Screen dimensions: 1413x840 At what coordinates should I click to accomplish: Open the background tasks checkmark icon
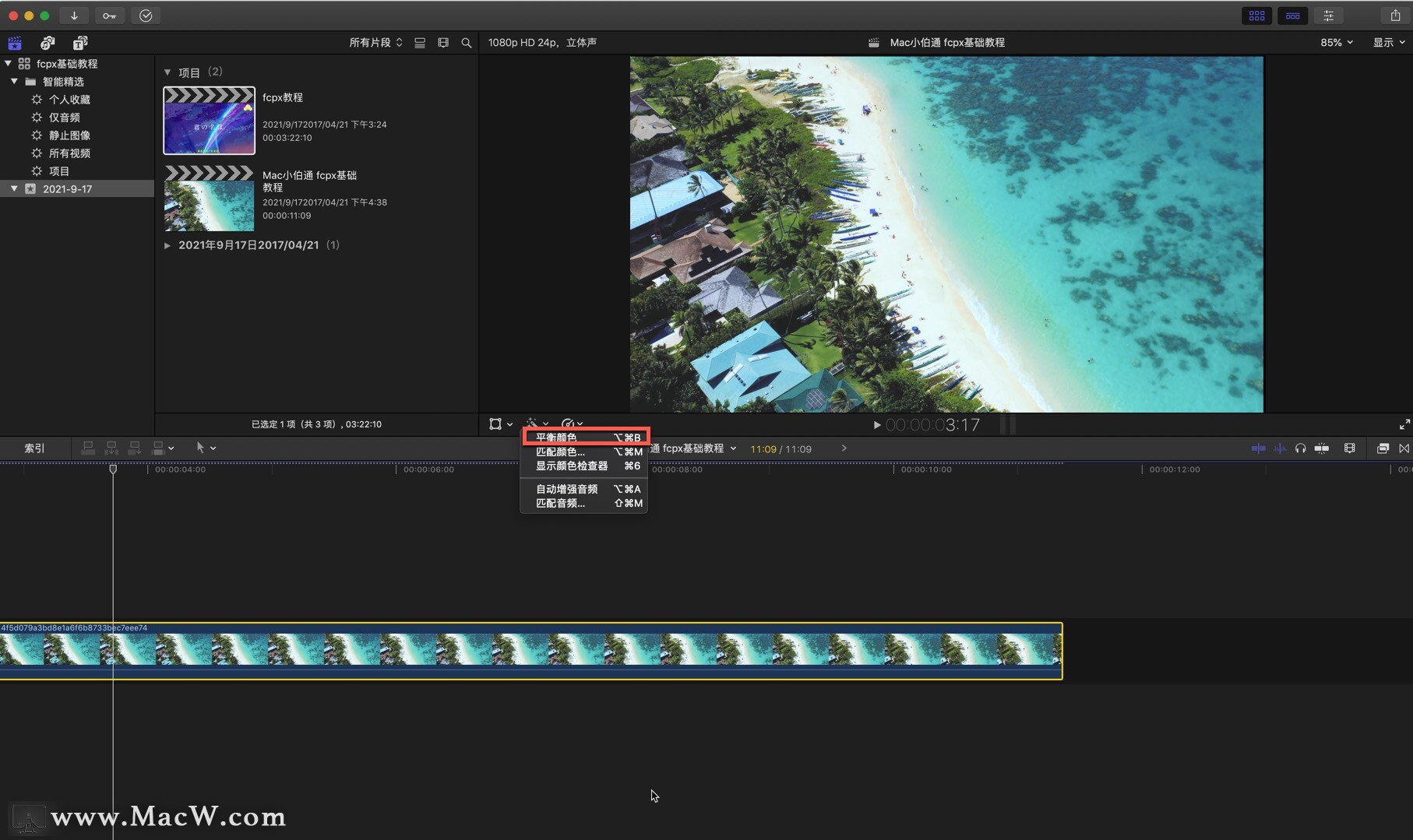(x=146, y=16)
